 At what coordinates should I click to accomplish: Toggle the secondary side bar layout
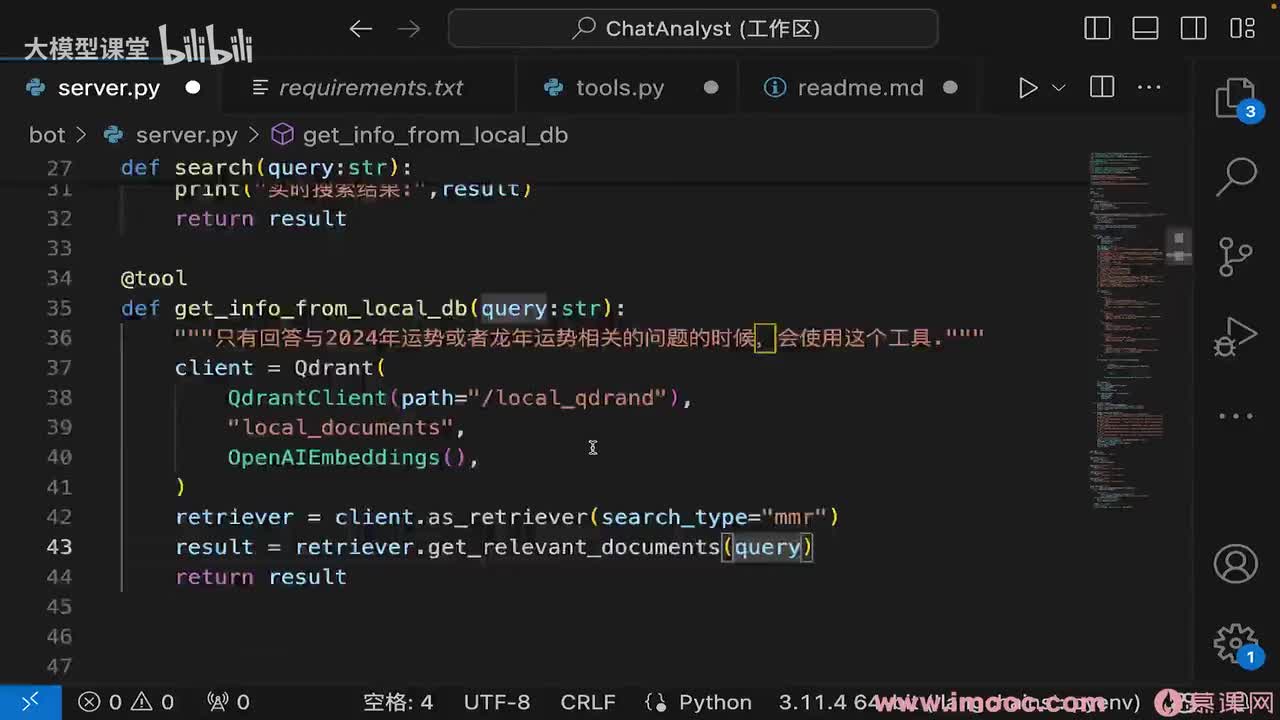(x=1193, y=28)
